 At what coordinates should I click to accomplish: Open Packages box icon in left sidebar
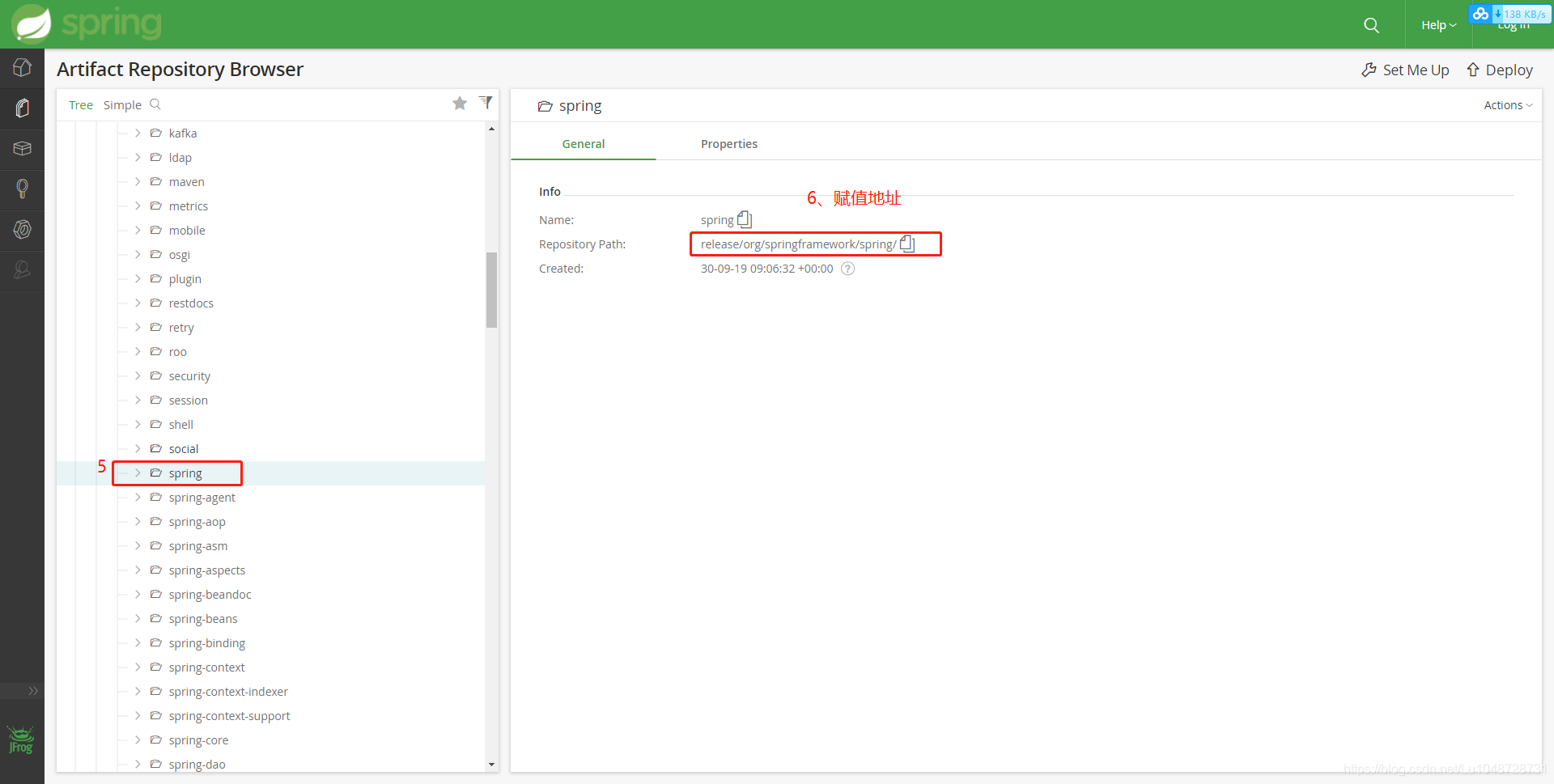[22, 149]
